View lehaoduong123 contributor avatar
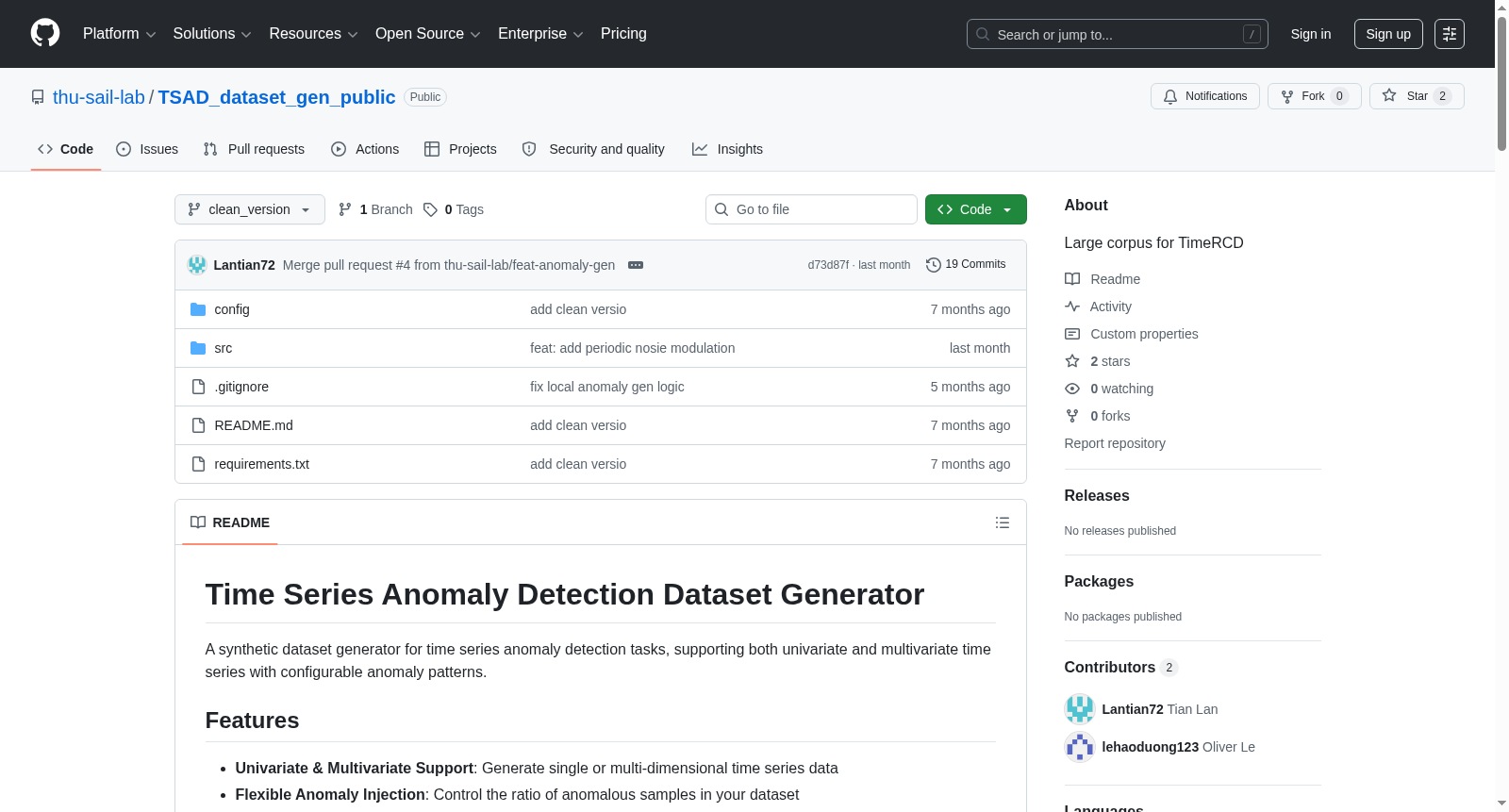 pos(1080,747)
